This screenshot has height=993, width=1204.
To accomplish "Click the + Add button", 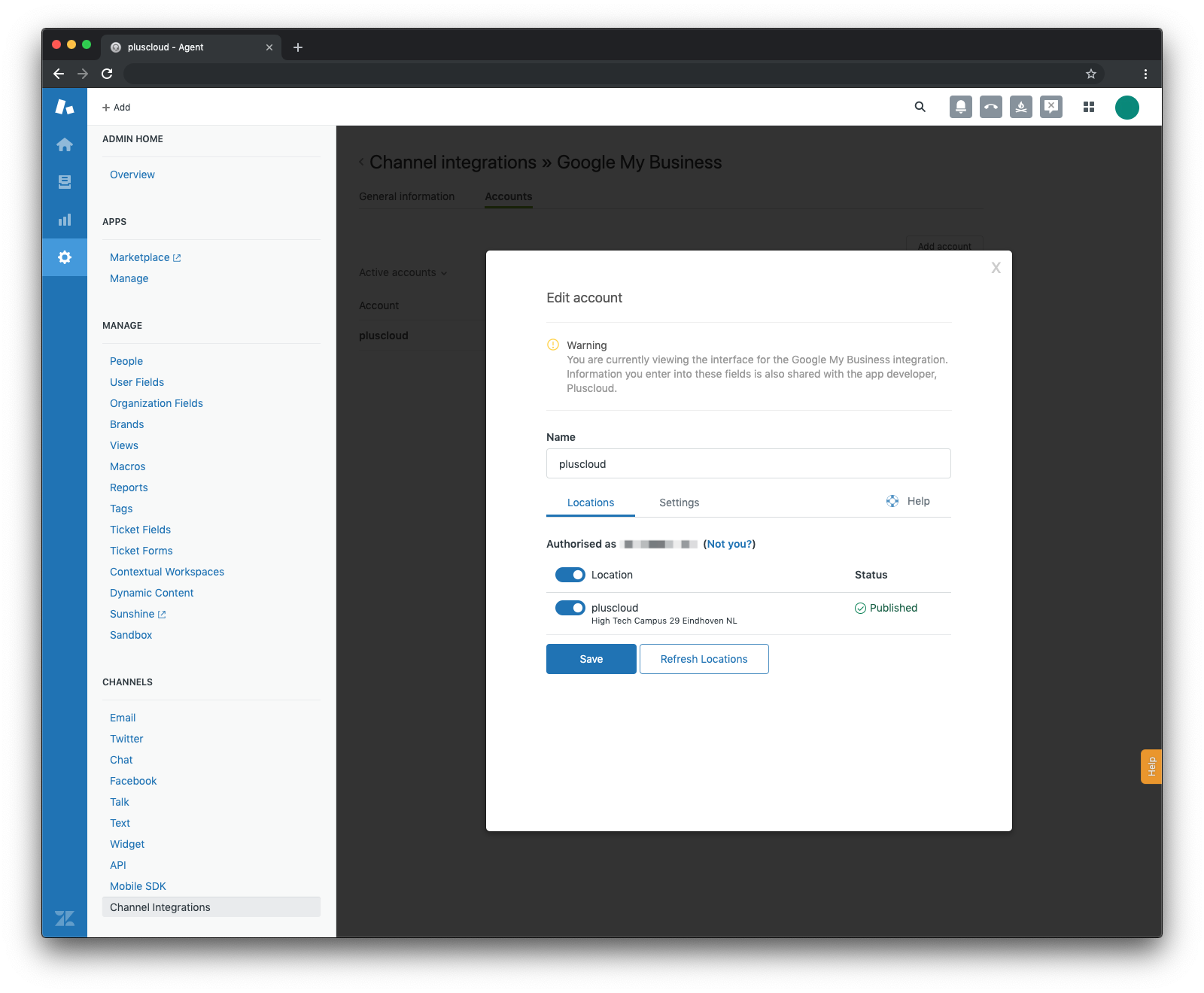I will click(117, 108).
